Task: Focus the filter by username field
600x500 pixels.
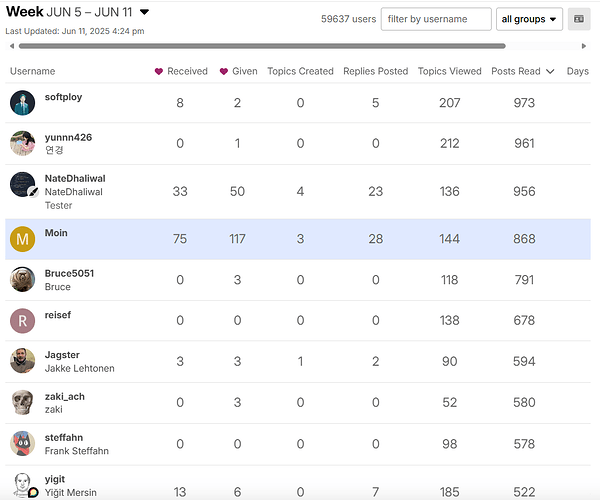Action: [x=436, y=19]
